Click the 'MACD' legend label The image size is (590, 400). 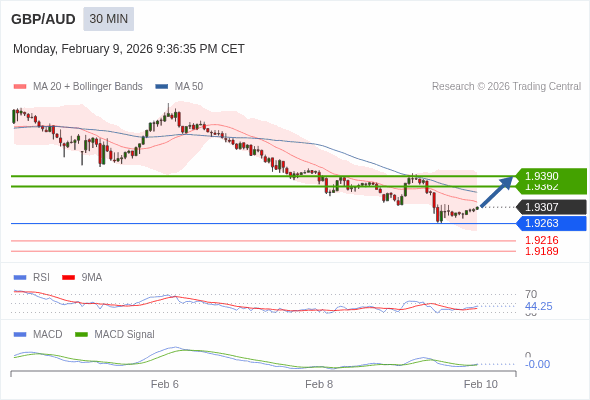(48, 335)
